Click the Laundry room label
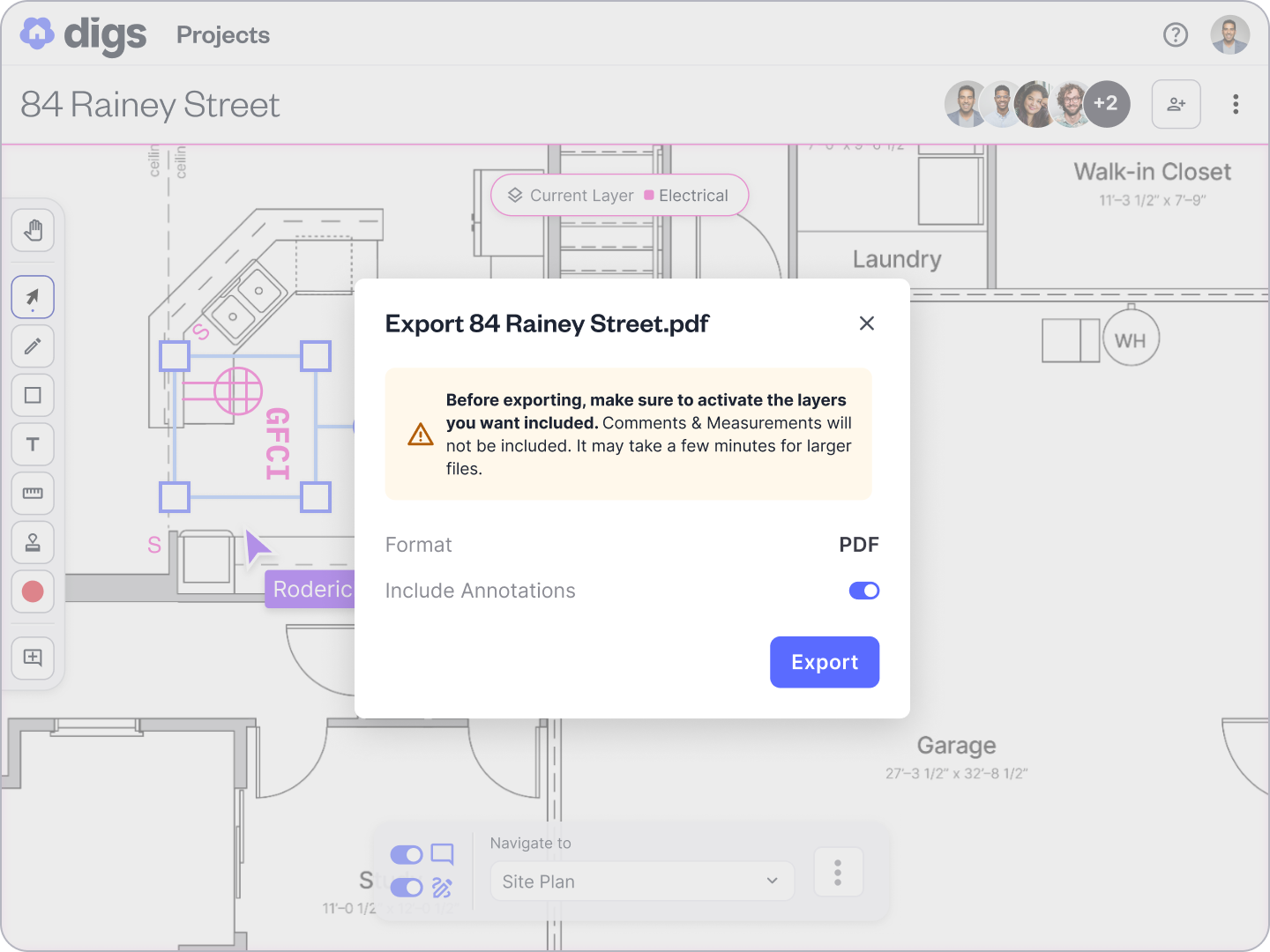 [897, 259]
